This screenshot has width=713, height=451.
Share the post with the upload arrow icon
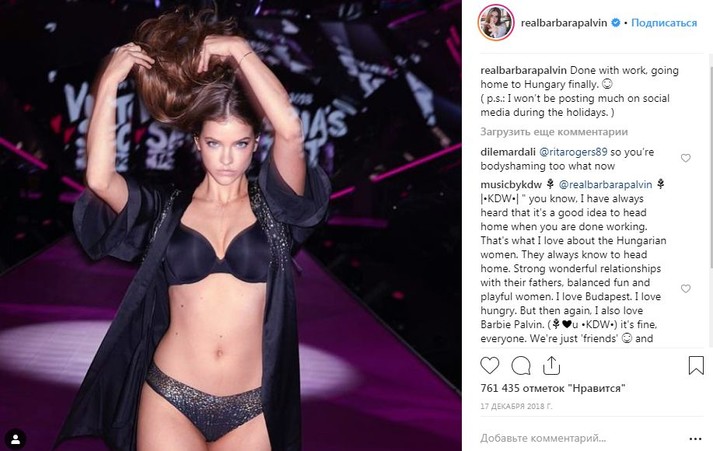pyautogui.click(x=551, y=365)
